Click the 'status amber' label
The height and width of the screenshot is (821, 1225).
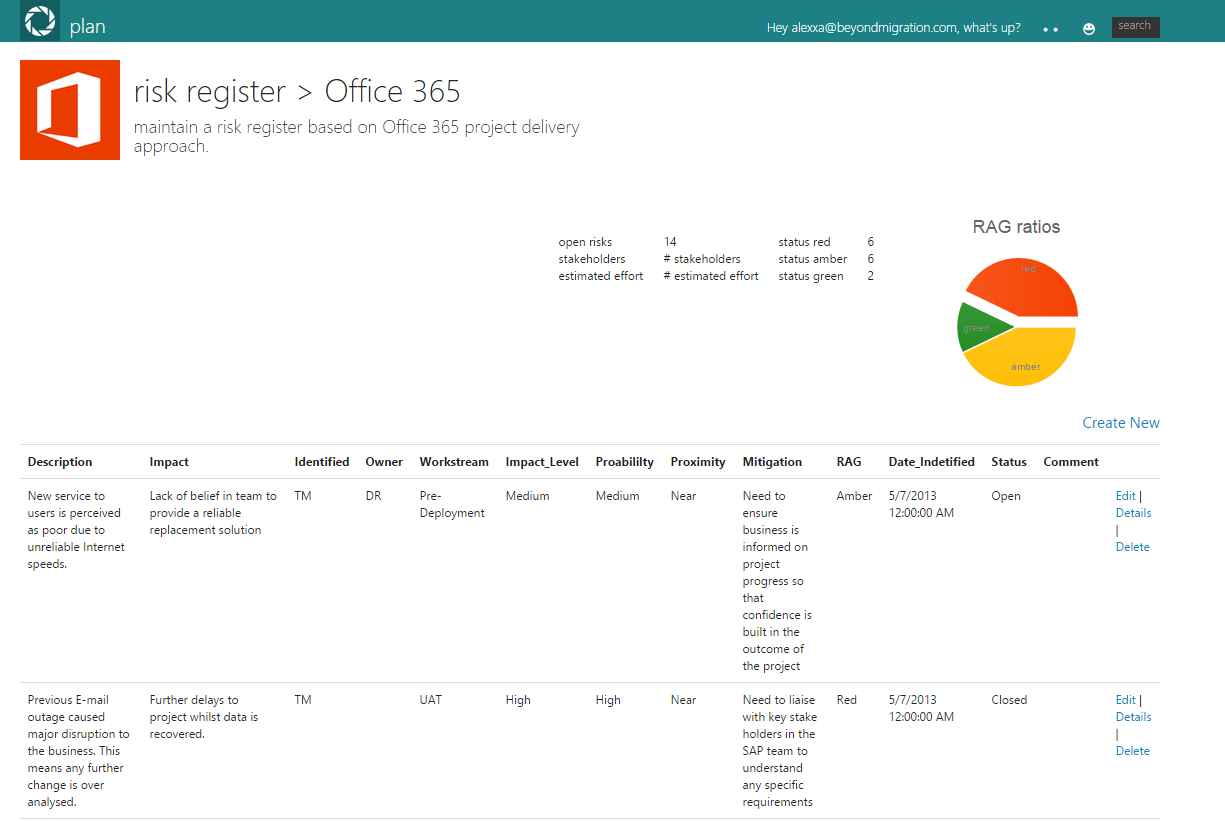pyautogui.click(x=813, y=259)
